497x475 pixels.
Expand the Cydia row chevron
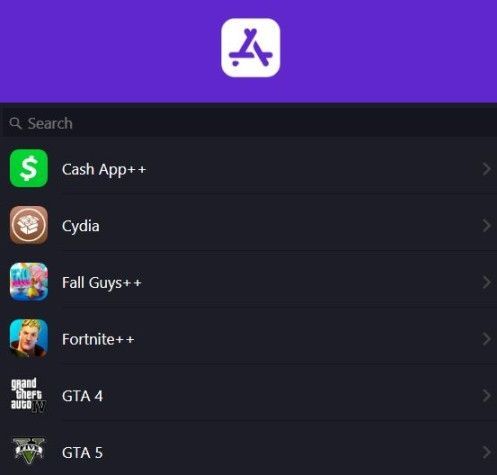[487, 226]
